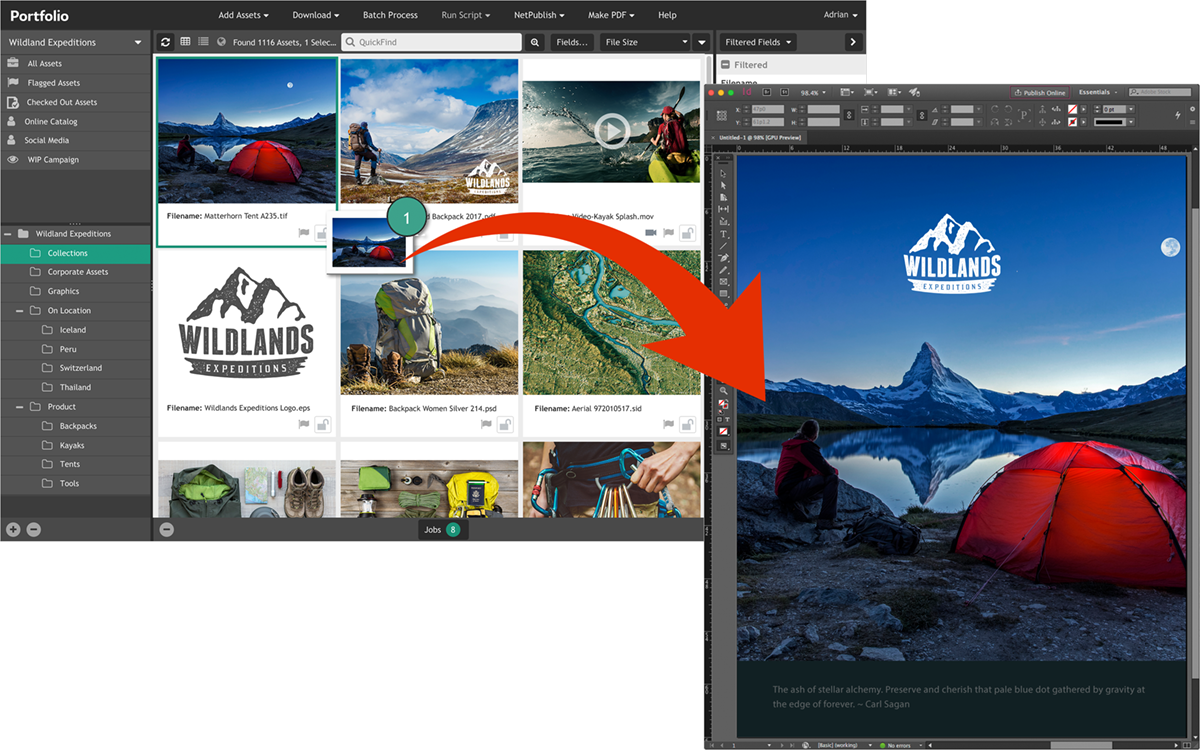Open the Add Assets menu

click(x=244, y=15)
